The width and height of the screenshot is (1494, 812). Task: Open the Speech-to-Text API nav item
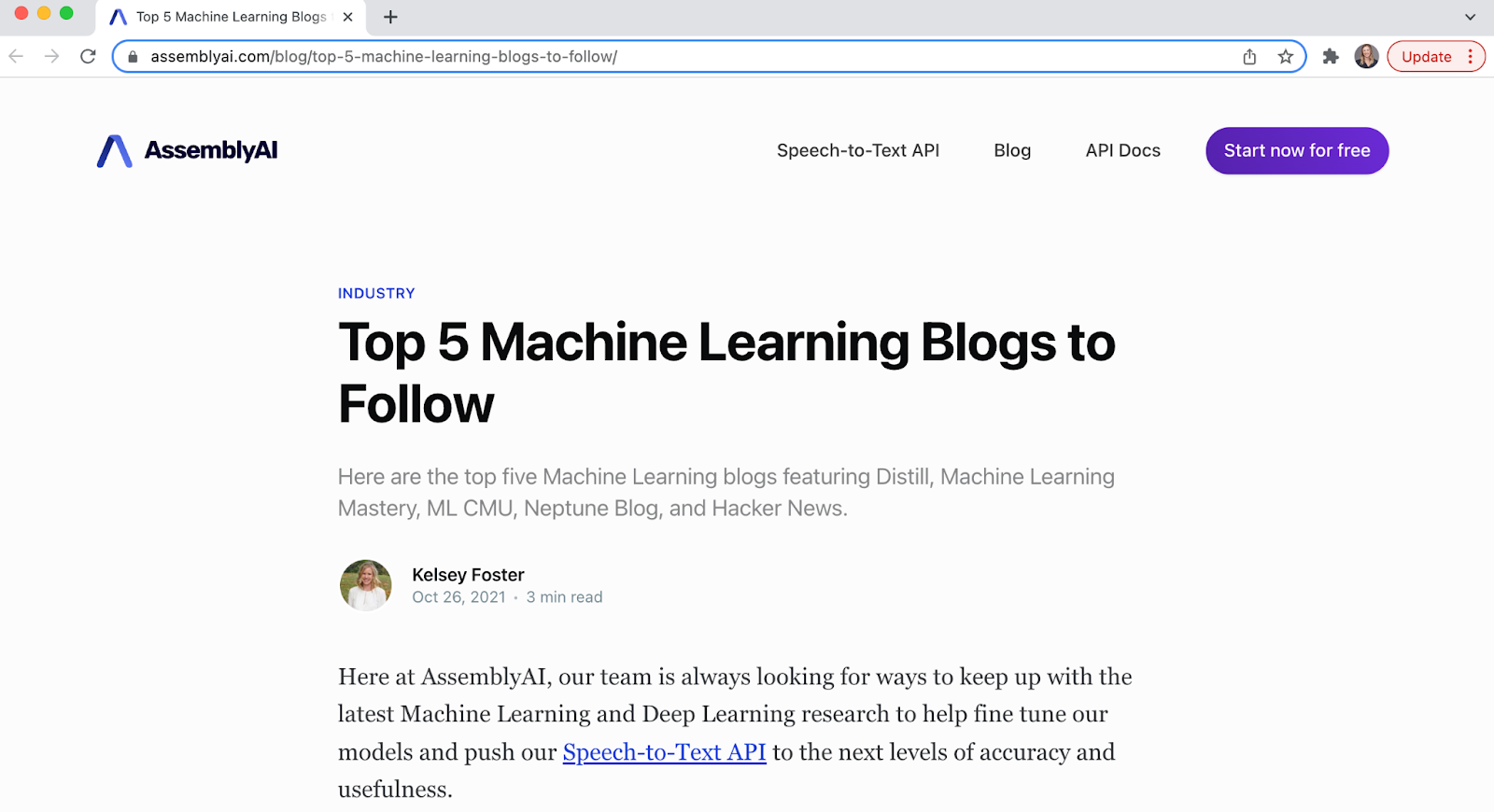click(x=858, y=150)
